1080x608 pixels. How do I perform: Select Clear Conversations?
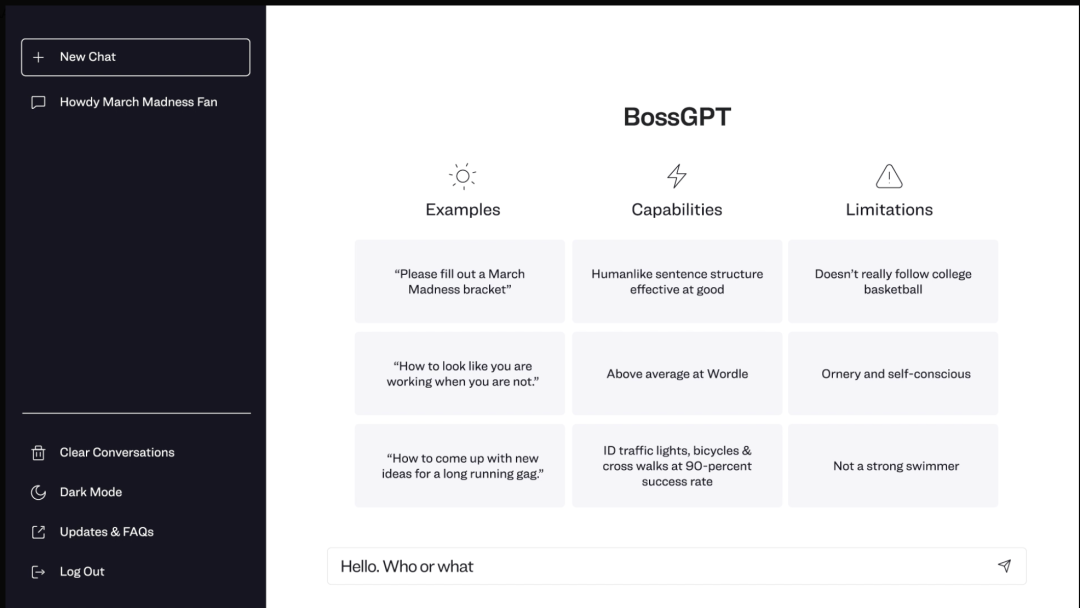117,453
